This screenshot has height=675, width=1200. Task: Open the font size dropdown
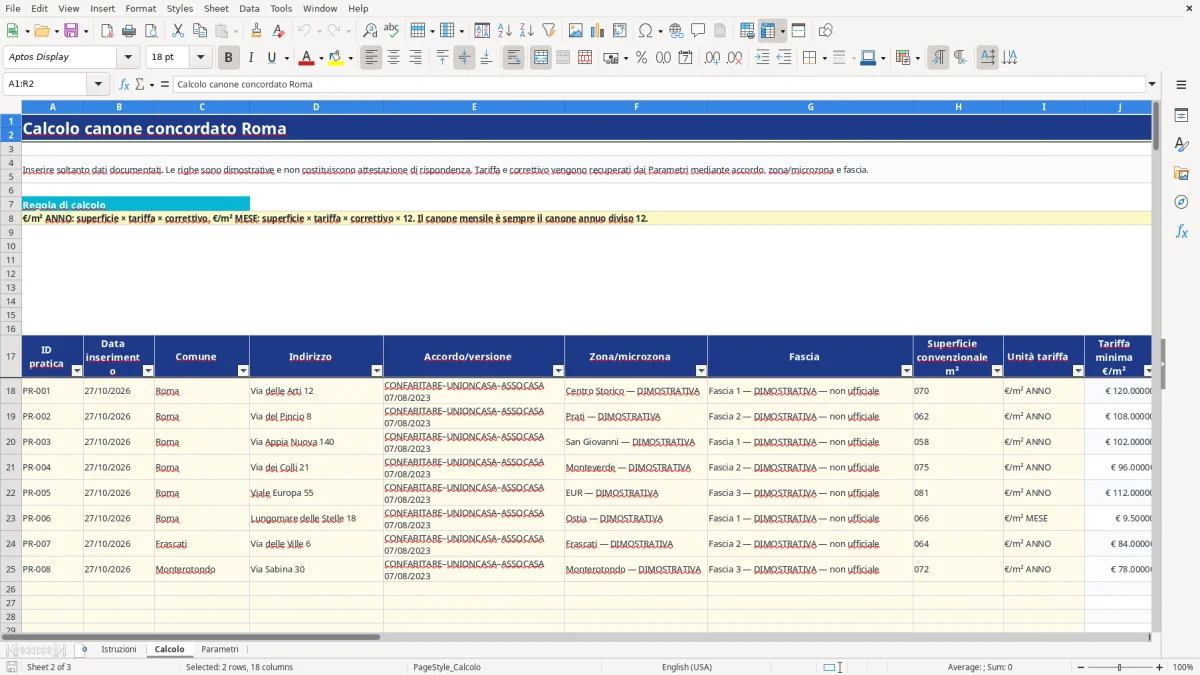pyautogui.click(x=200, y=58)
